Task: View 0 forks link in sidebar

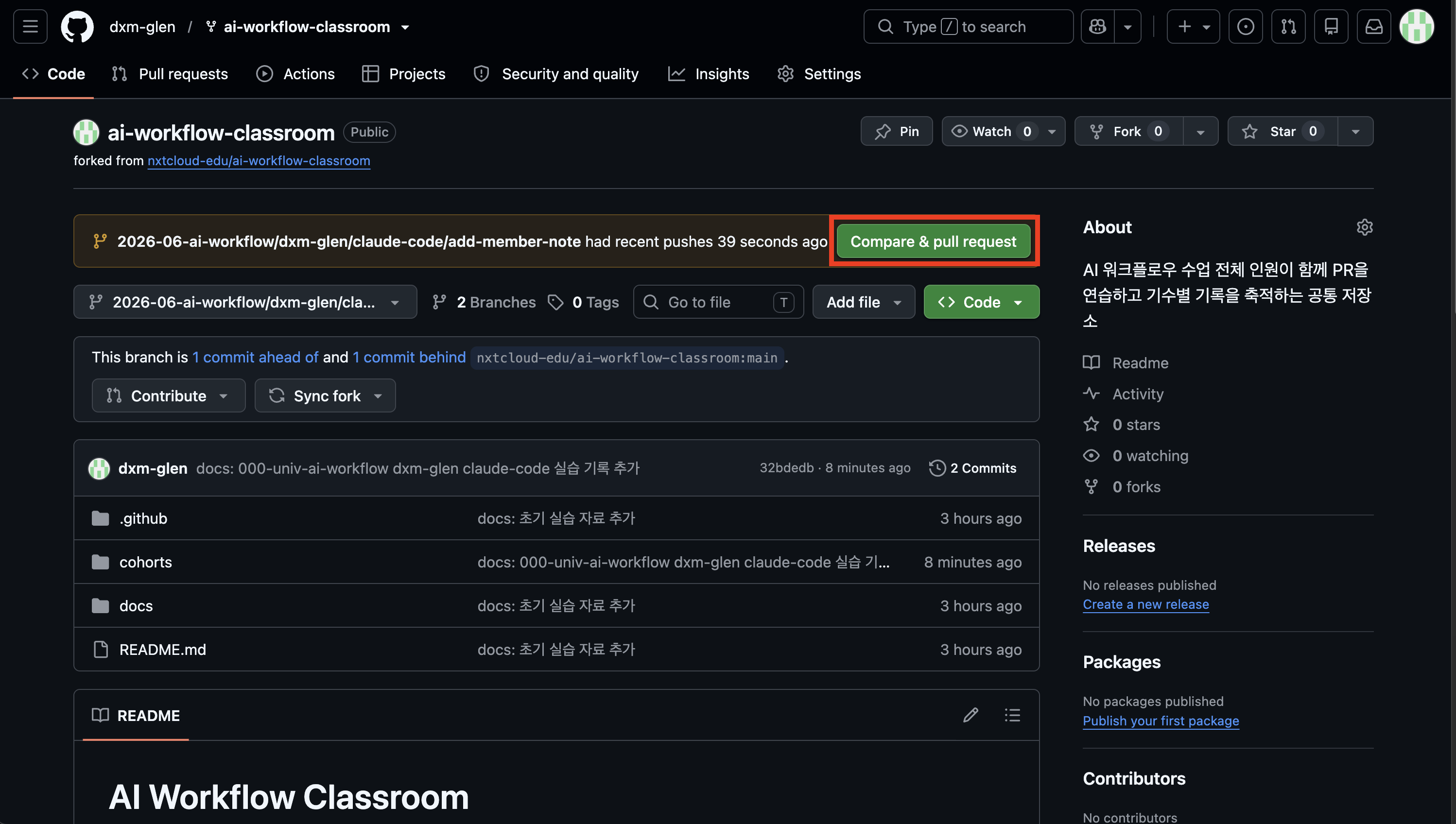Action: (1122, 487)
